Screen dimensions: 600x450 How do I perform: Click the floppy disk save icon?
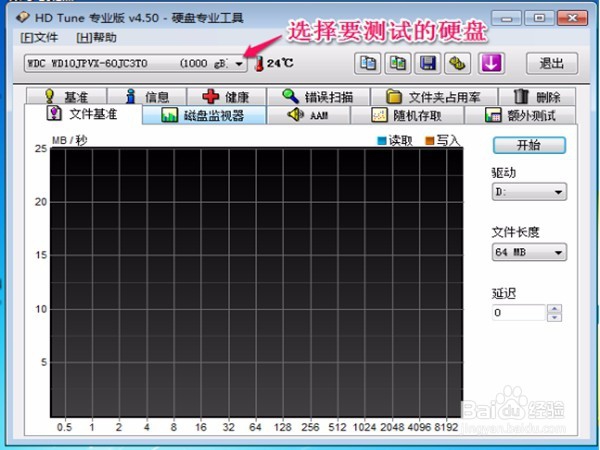point(427,63)
